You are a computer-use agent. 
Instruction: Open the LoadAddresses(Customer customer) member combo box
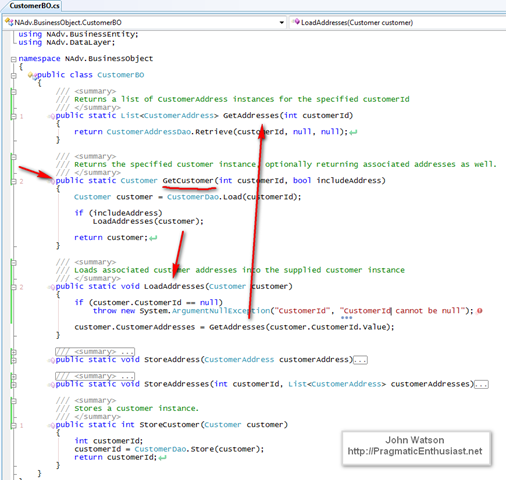point(398,23)
